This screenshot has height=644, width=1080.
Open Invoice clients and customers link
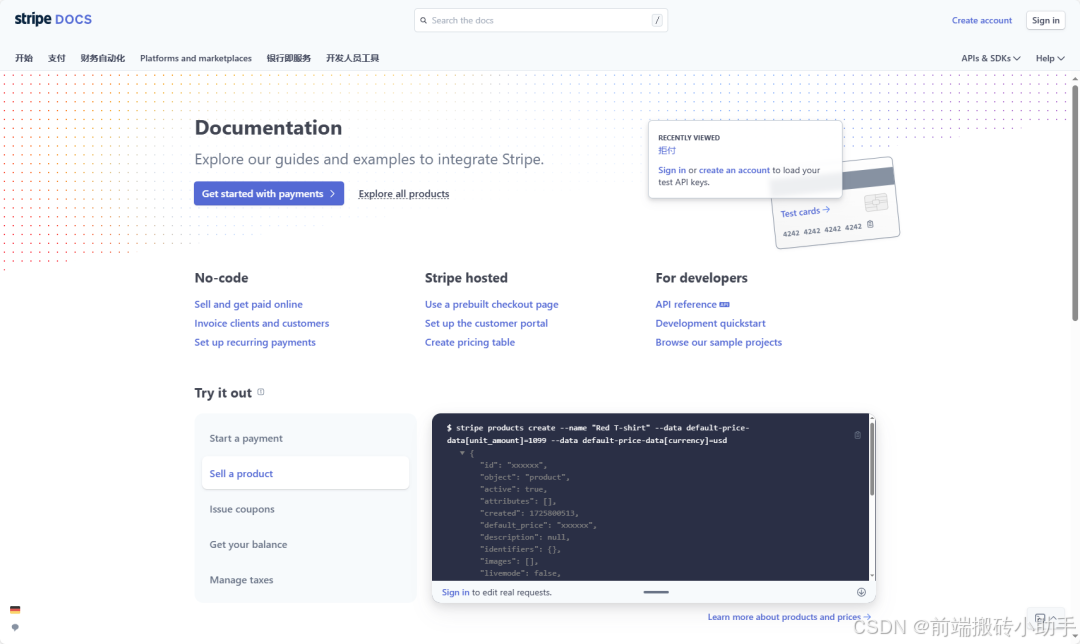262,323
